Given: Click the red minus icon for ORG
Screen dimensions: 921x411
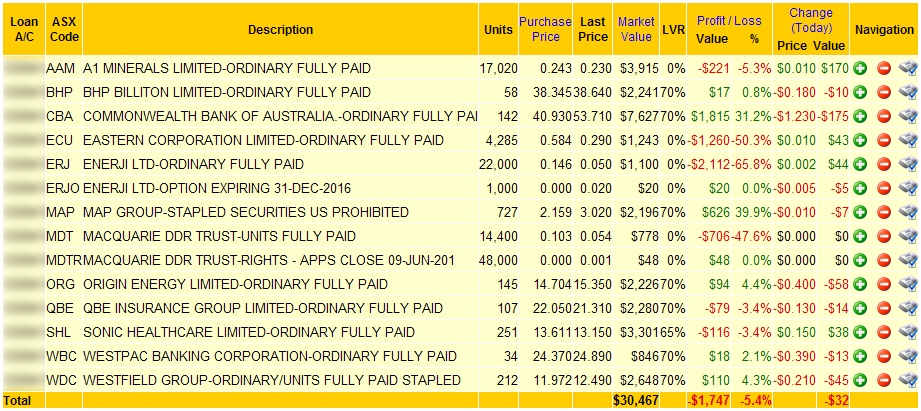Looking at the screenshot, I should 884,284.
